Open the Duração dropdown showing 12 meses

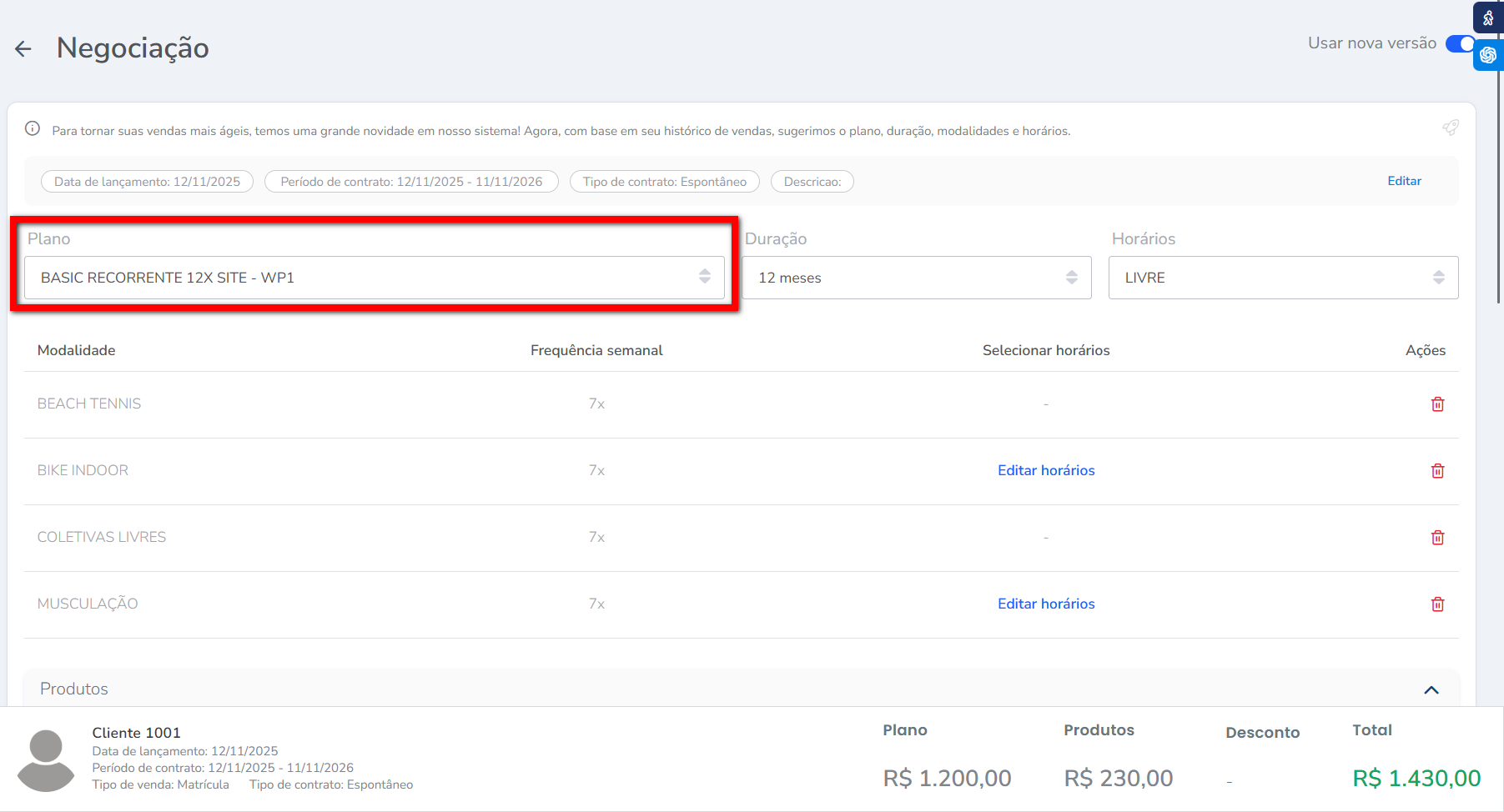click(x=916, y=278)
